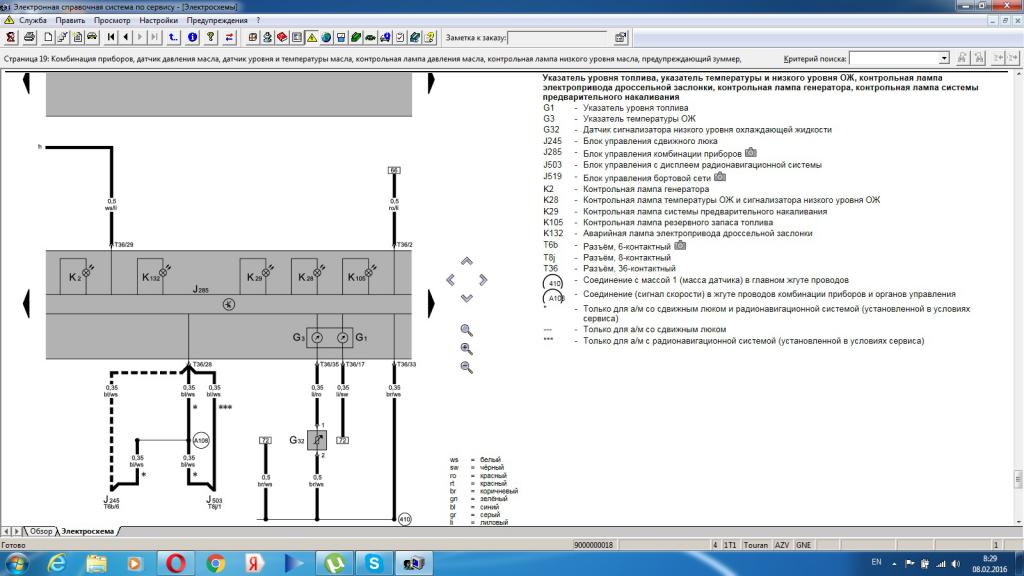Click camera icon next to T6b entry
The width and height of the screenshot is (1024, 576).
(x=680, y=245)
